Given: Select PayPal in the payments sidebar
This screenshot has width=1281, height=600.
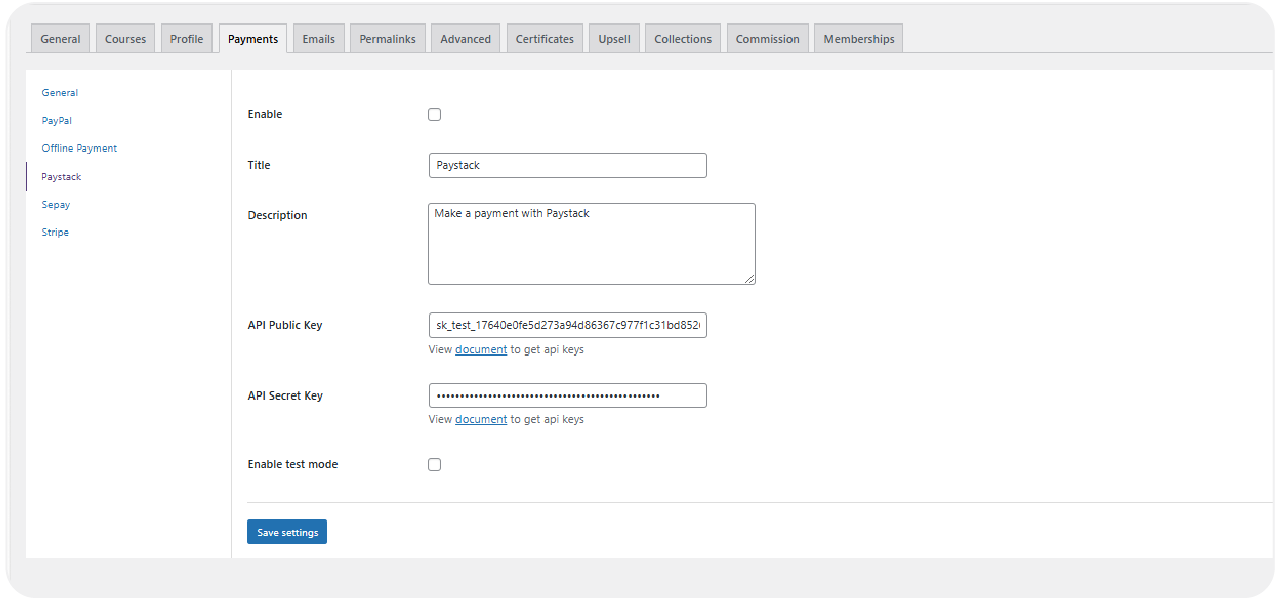Looking at the screenshot, I should [x=56, y=120].
